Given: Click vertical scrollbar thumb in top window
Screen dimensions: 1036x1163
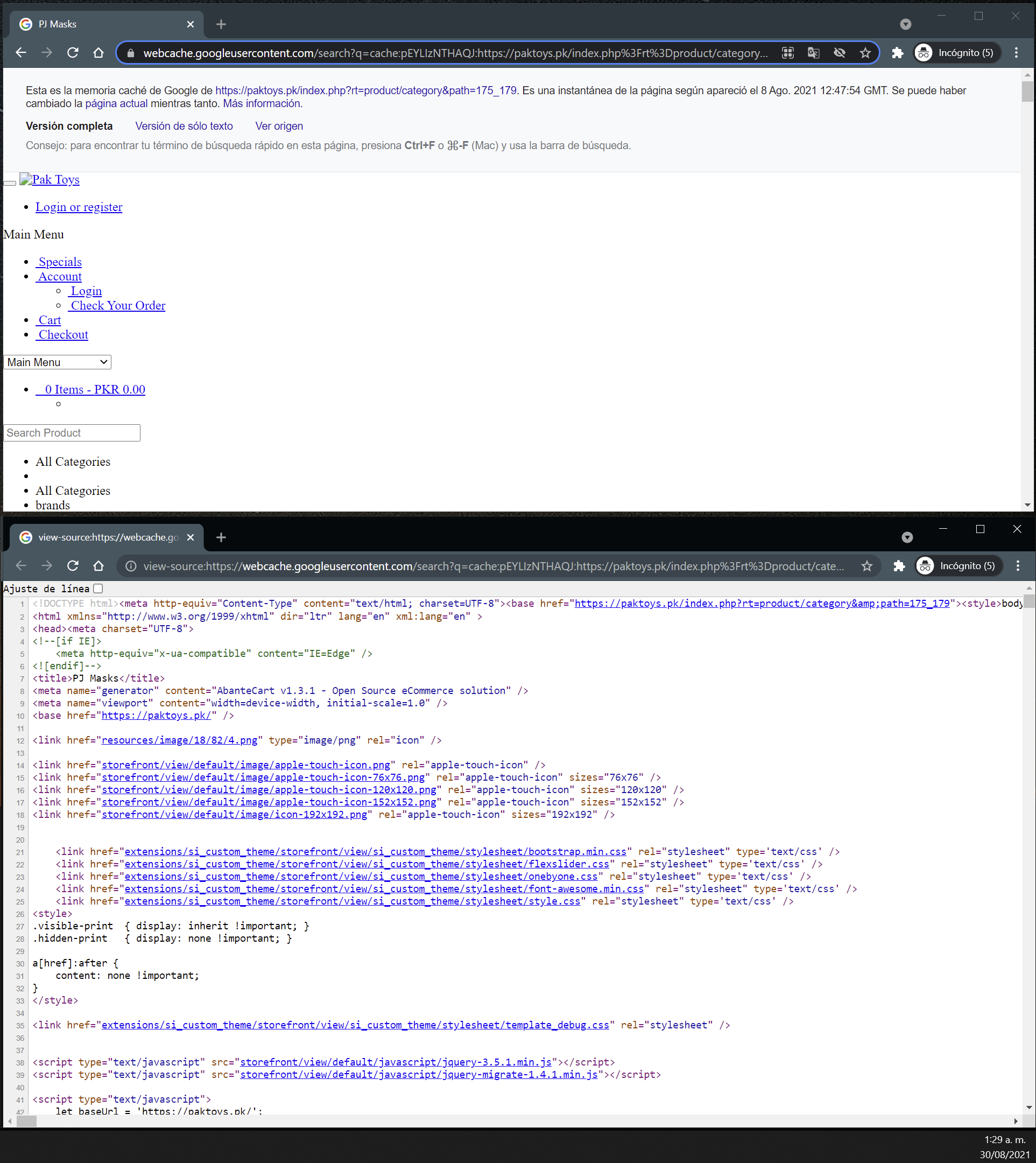Looking at the screenshot, I should pos(1027,92).
